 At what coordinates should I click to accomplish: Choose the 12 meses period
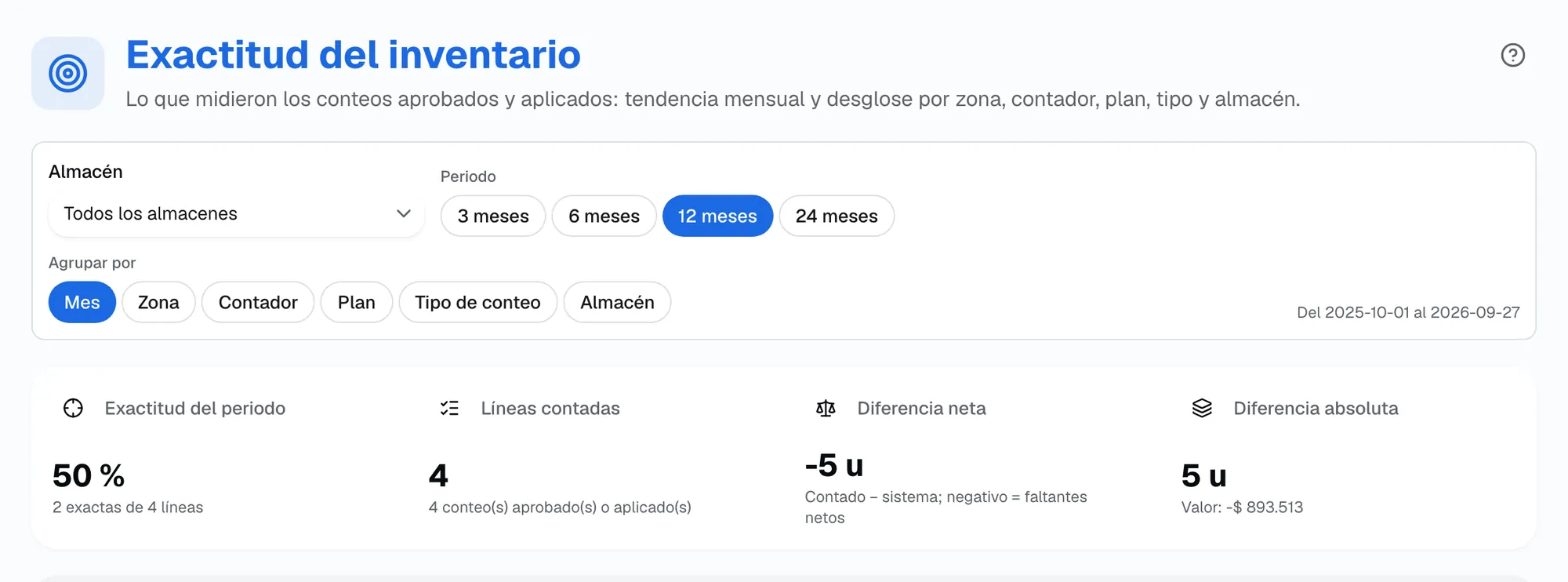coord(717,216)
